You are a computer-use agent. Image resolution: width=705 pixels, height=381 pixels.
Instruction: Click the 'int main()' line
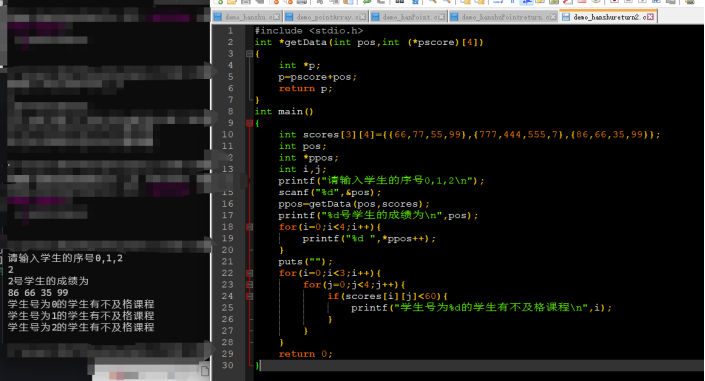[x=284, y=112]
